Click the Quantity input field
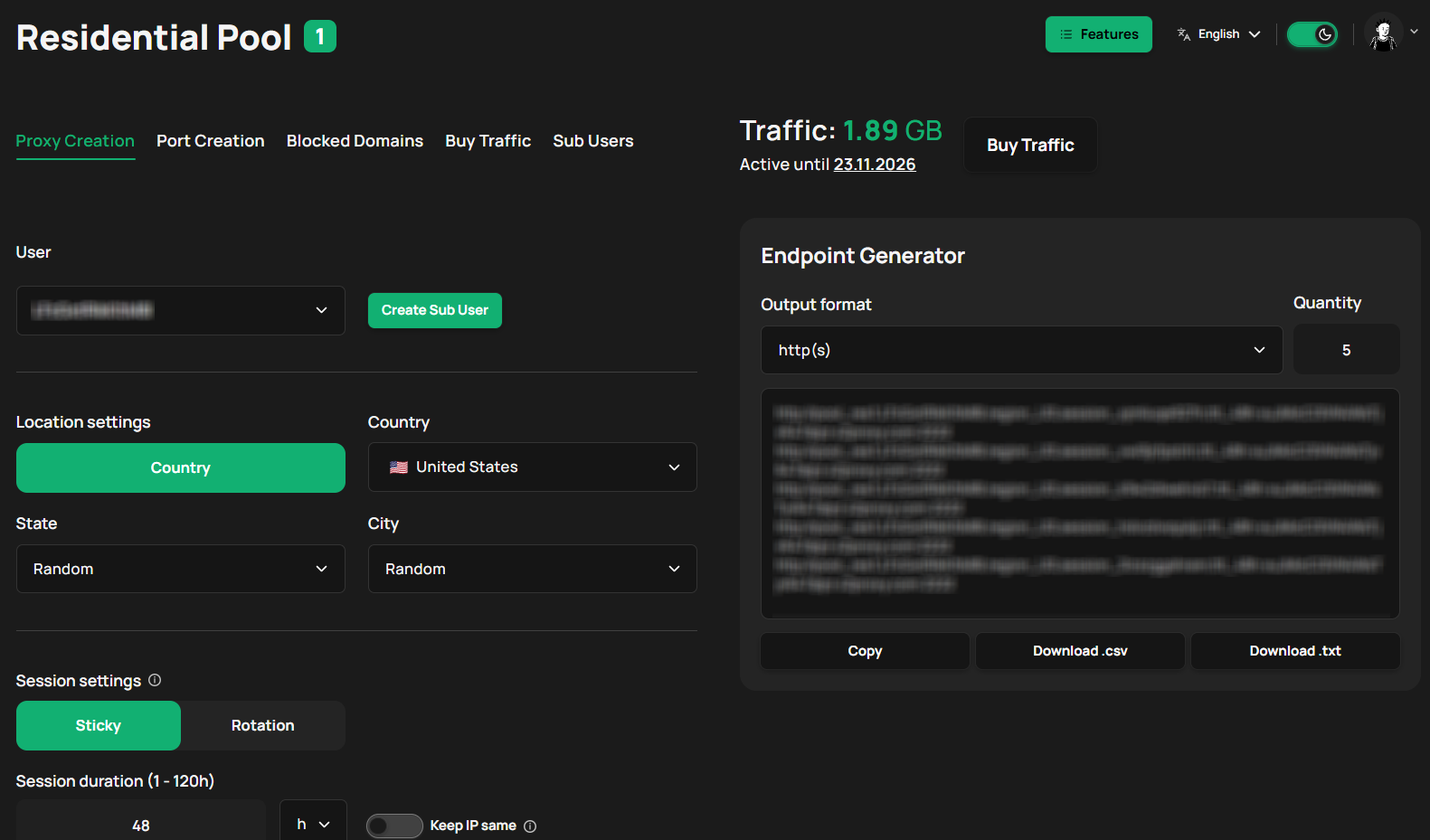 coord(1347,350)
